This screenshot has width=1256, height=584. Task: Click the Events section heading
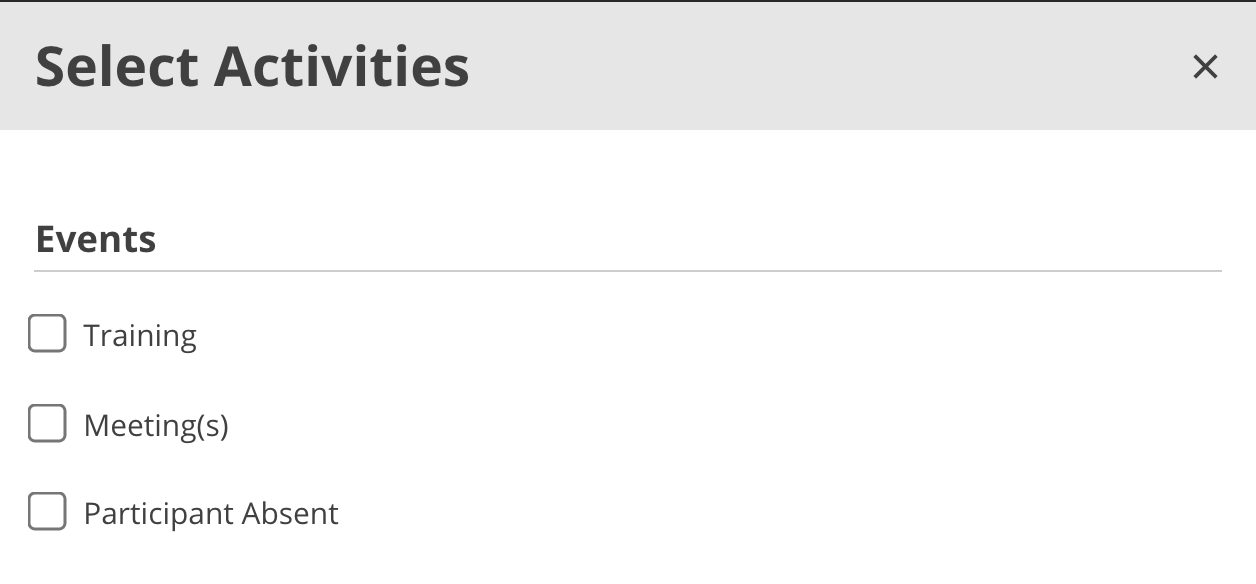coord(96,239)
